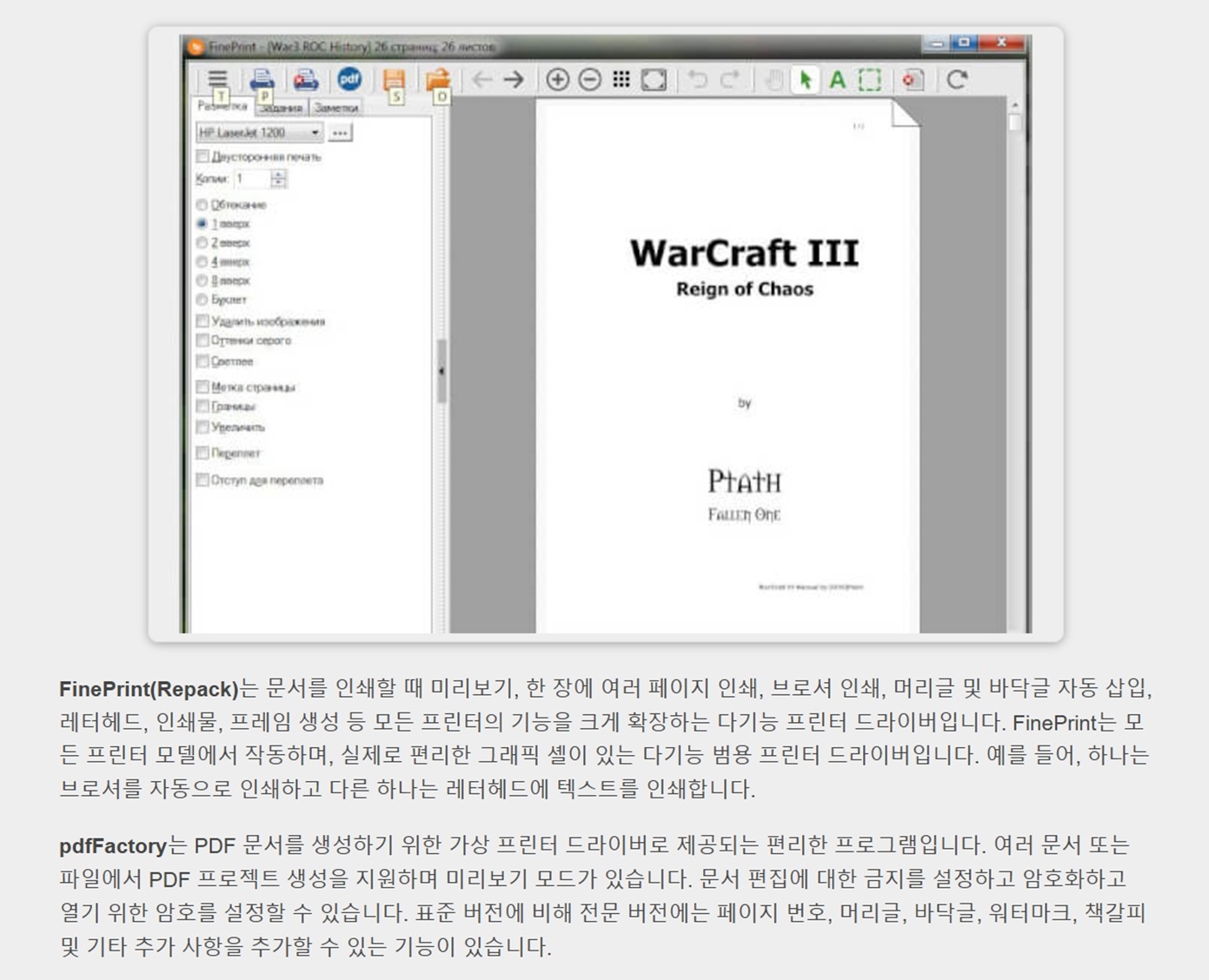
Task: Enable the Увеличить checkbox
Action: 203,427
